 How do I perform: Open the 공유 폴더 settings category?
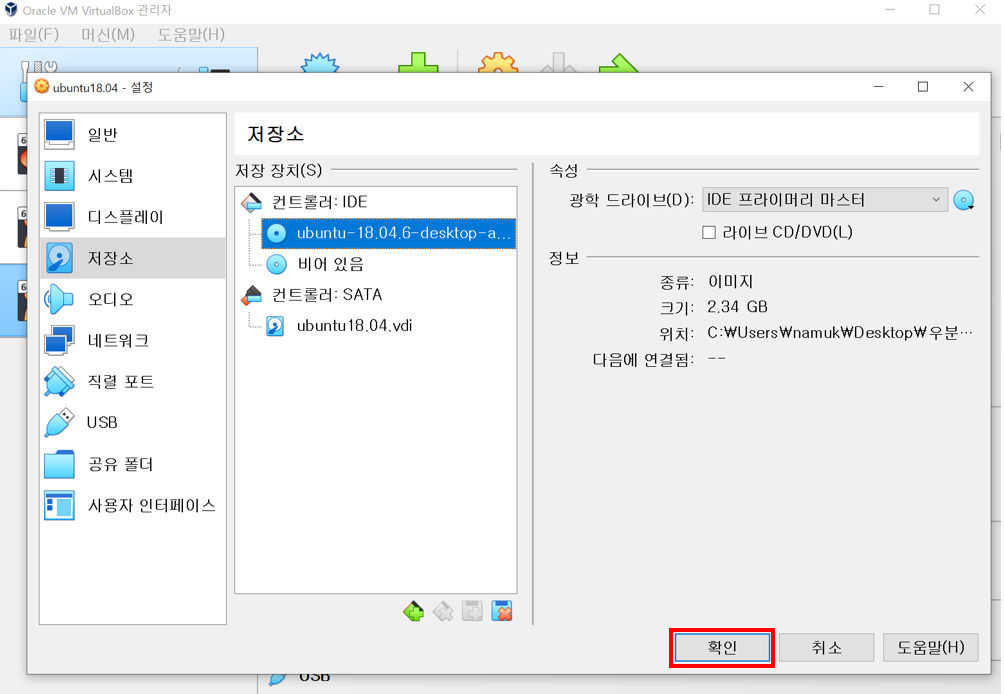click(x=133, y=464)
